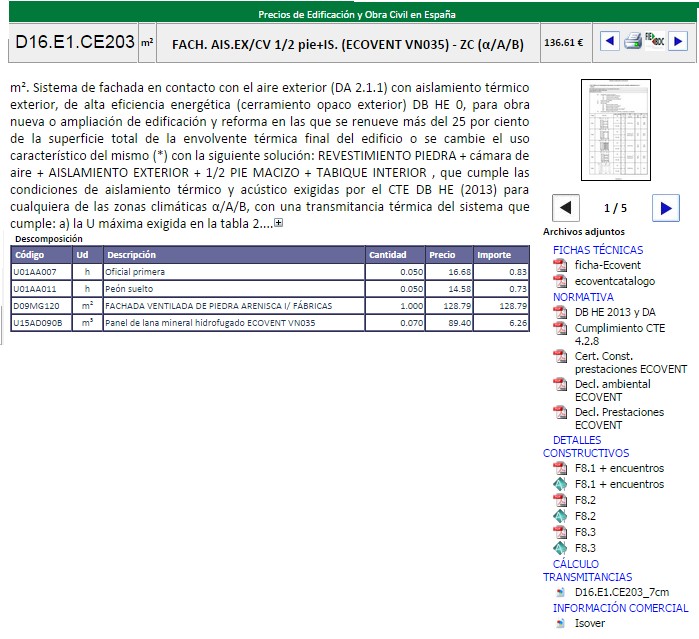Click the Código column header
Image resolution: width=699 pixels, height=639 pixels.
[41, 255]
